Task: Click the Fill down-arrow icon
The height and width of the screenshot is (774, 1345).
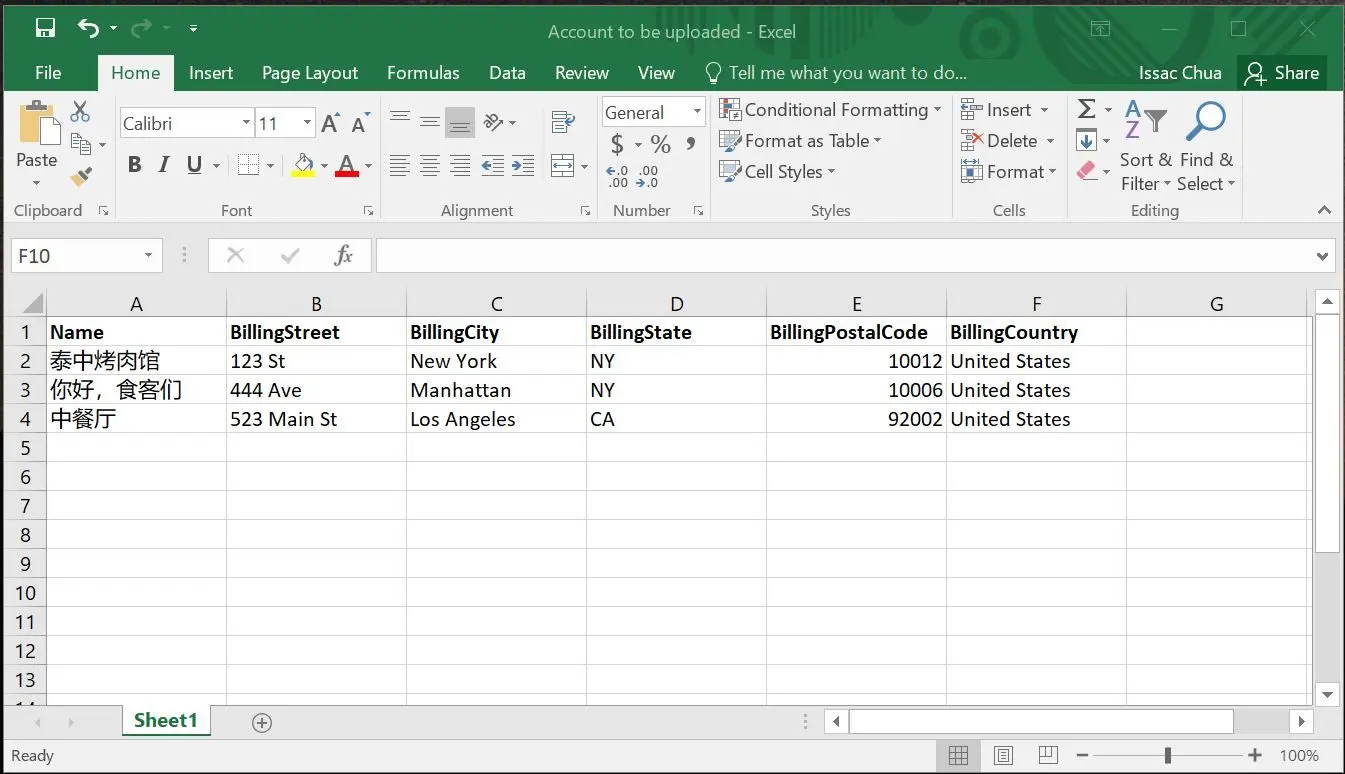Action: (x=1087, y=140)
